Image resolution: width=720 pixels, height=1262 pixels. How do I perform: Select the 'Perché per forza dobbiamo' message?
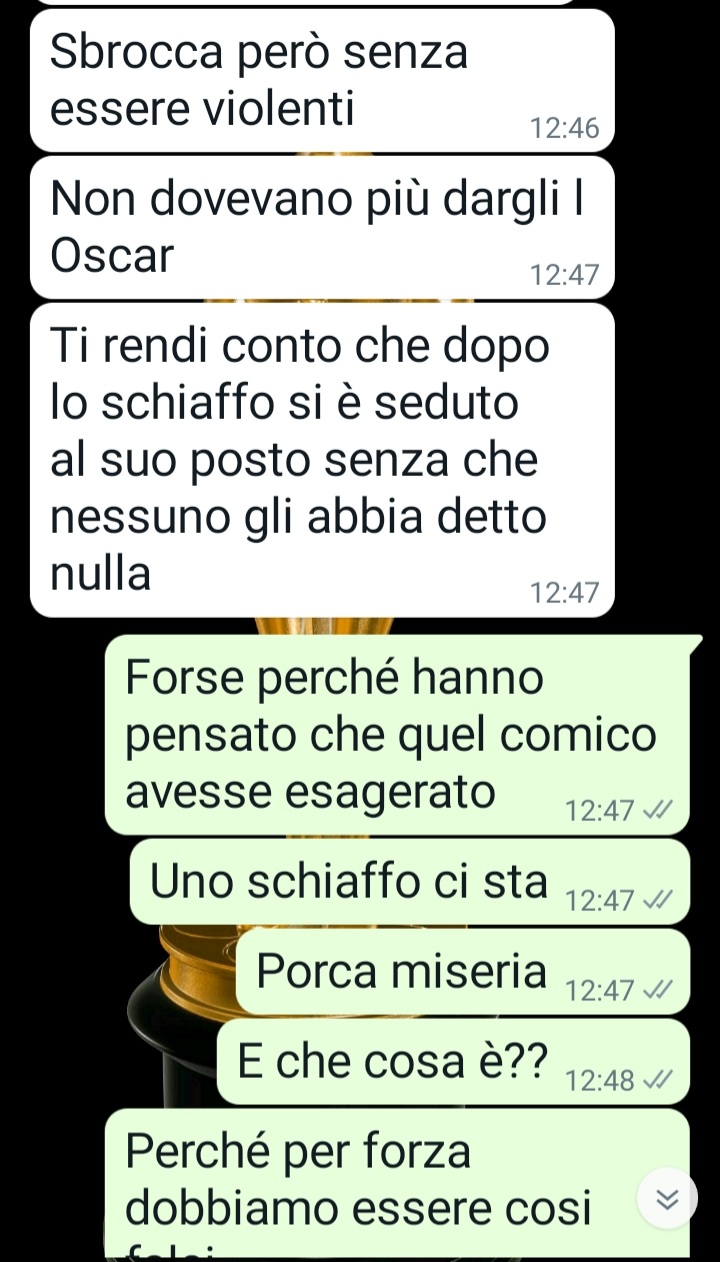tap(397, 1183)
